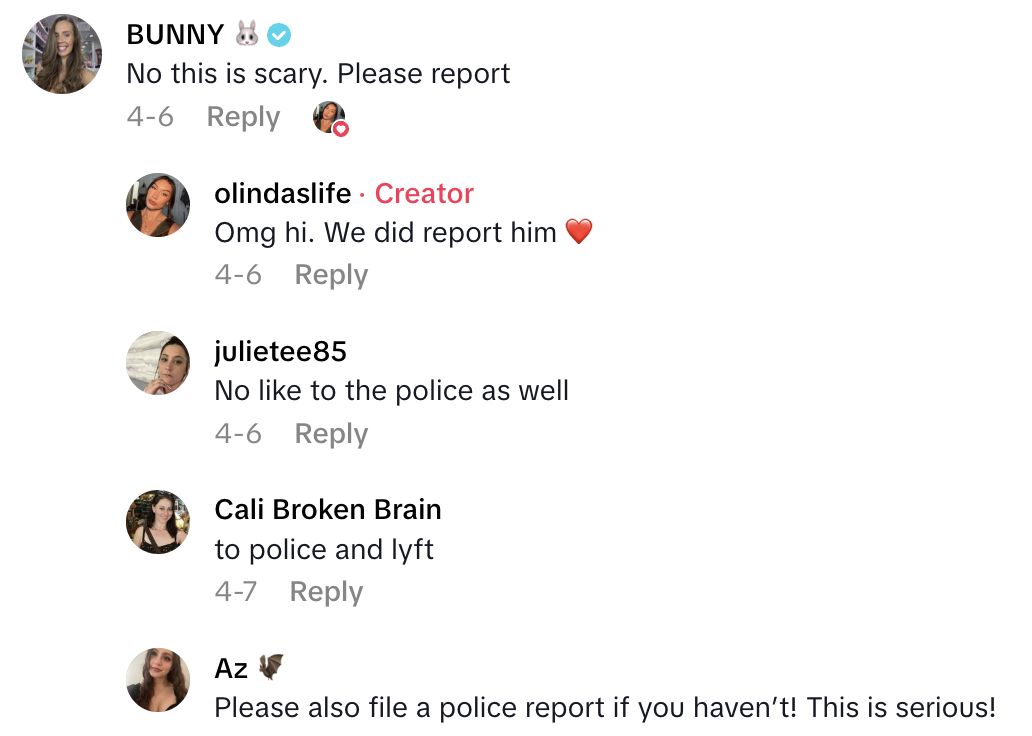Open Cali Broken Brain's profile picture
This screenshot has width=1032, height=736.
[157, 521]
